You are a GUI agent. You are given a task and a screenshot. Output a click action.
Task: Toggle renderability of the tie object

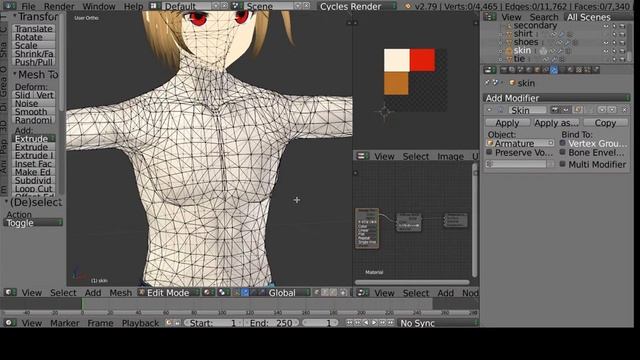[622, 59]
